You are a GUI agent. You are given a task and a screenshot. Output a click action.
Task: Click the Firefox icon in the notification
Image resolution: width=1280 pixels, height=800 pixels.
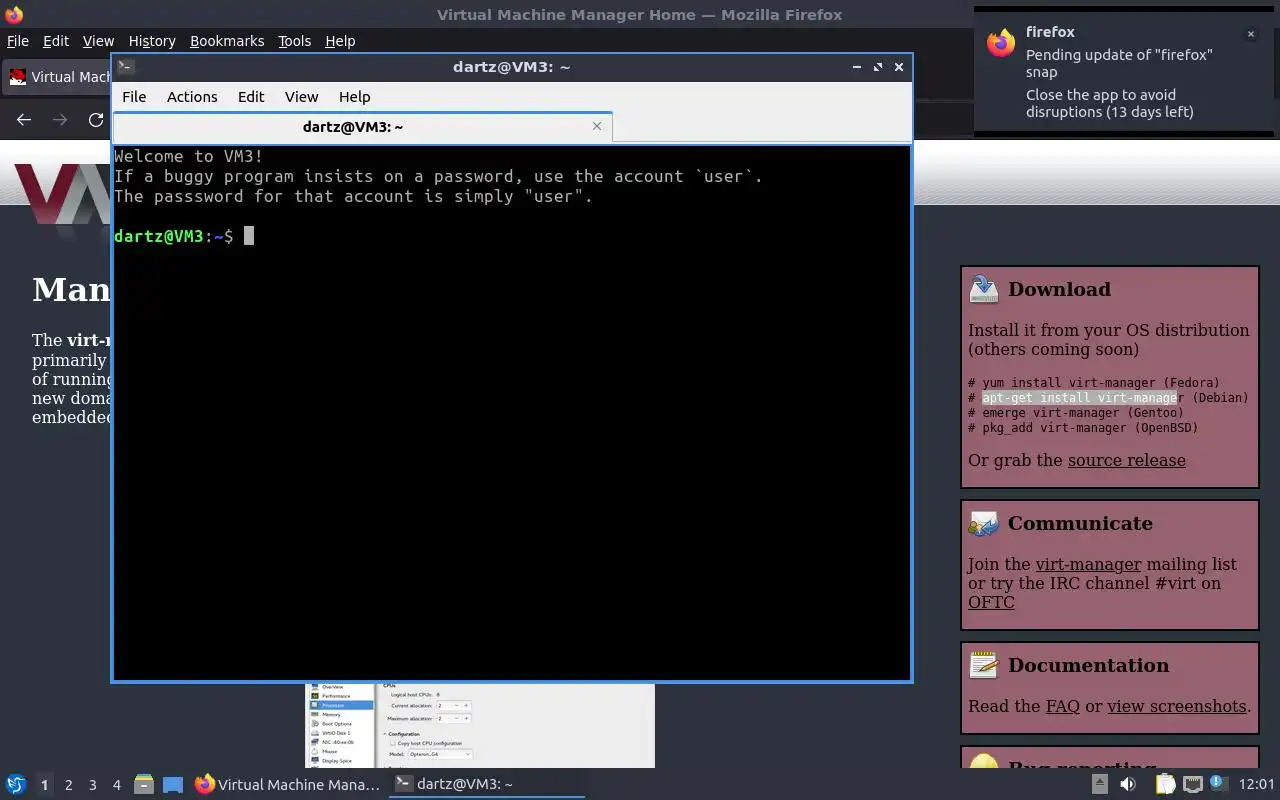(1001, 43)
